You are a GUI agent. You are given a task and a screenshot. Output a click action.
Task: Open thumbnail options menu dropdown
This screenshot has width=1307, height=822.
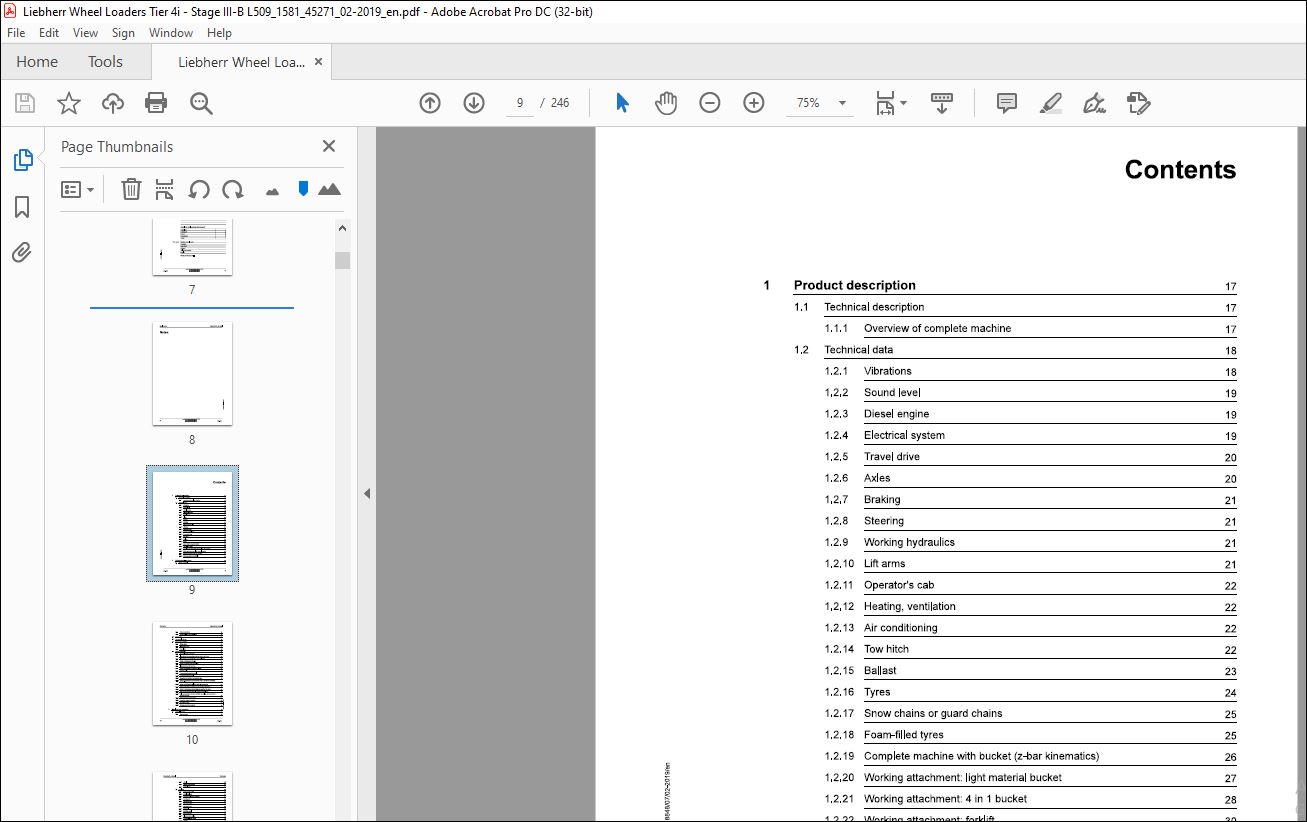pyautogui.click(x=77, y=189)
